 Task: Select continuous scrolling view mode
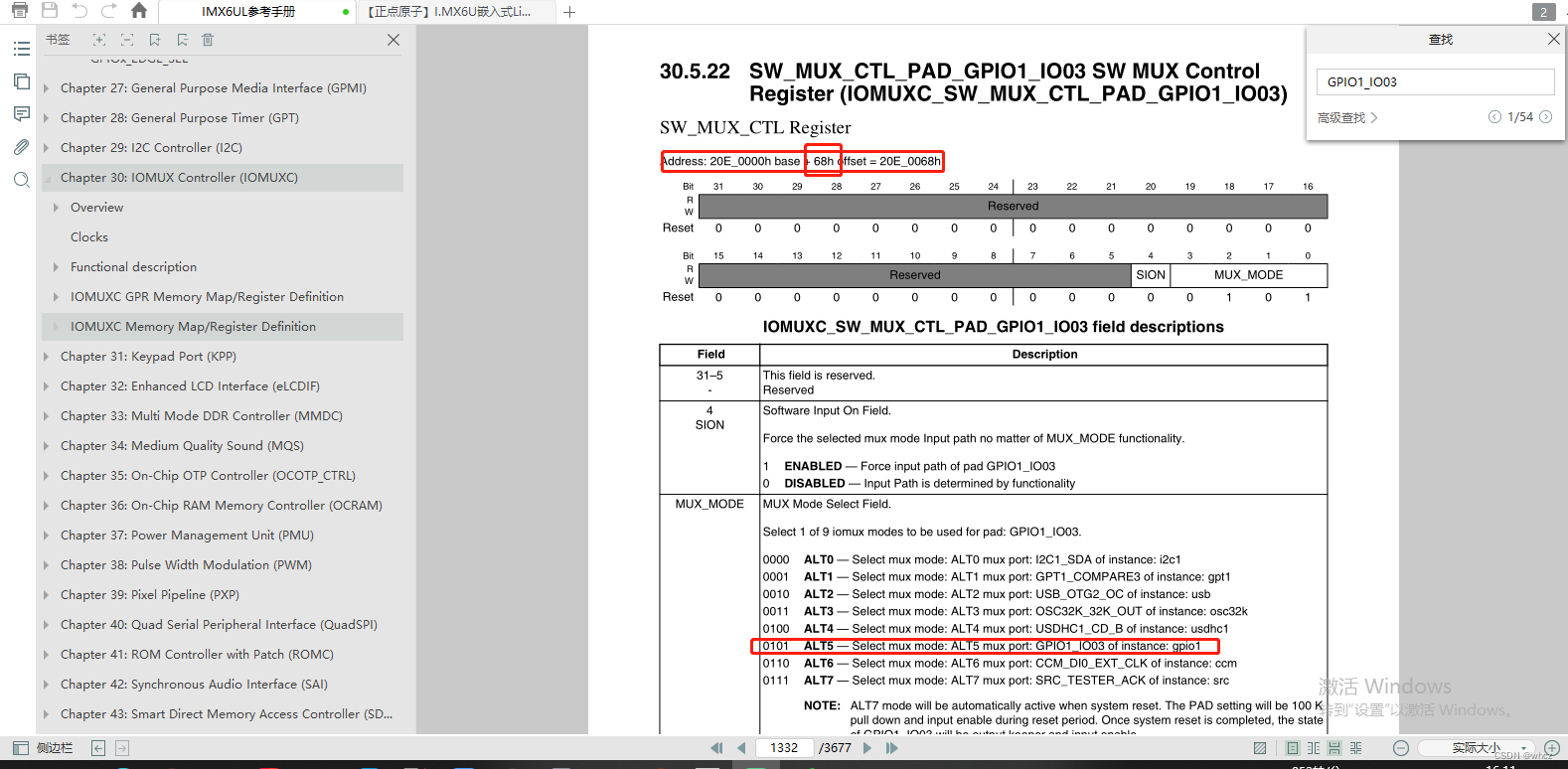pyautogui.click(x=1334, y=748)
